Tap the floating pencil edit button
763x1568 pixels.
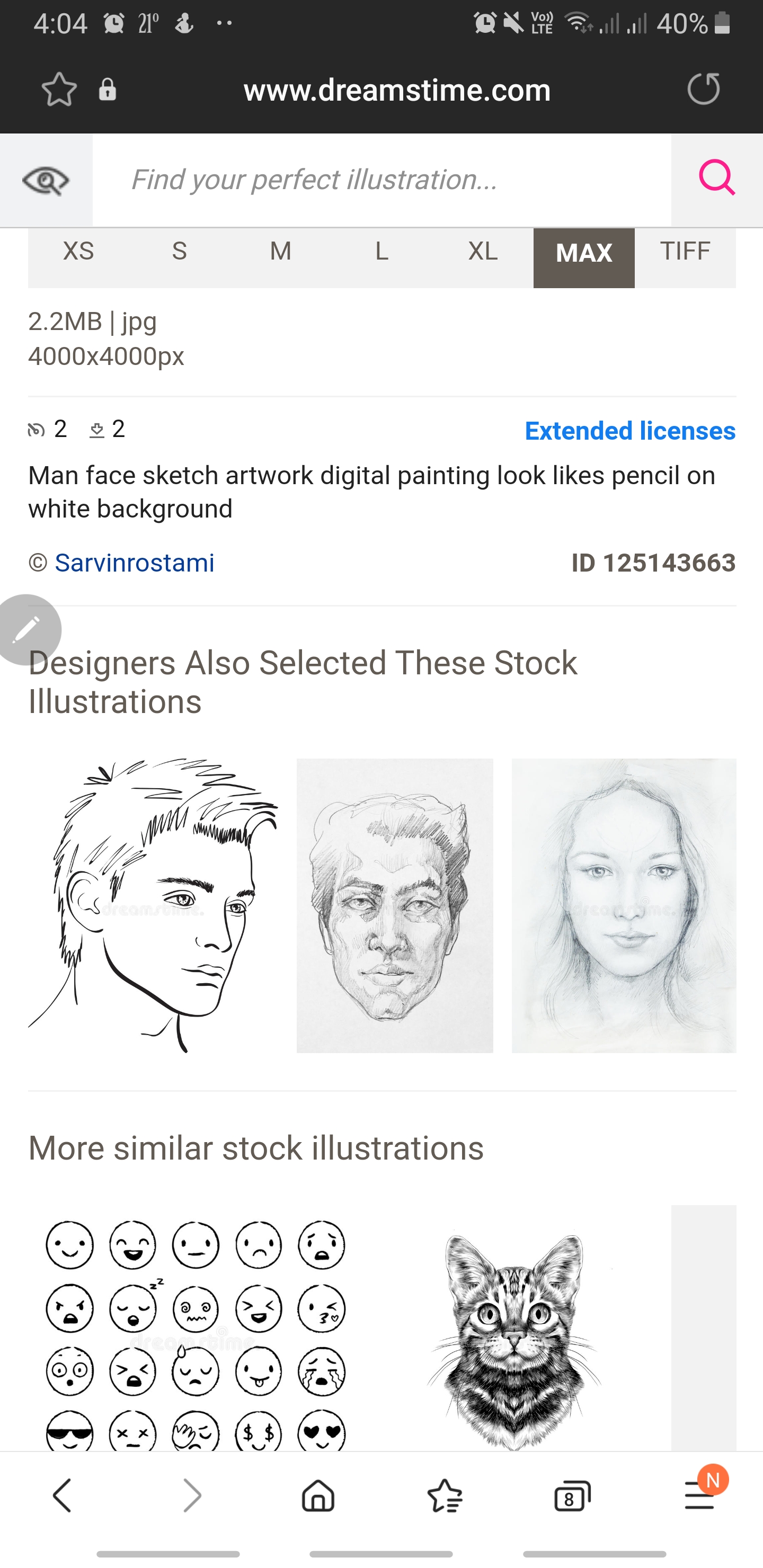tap(28, 629)
